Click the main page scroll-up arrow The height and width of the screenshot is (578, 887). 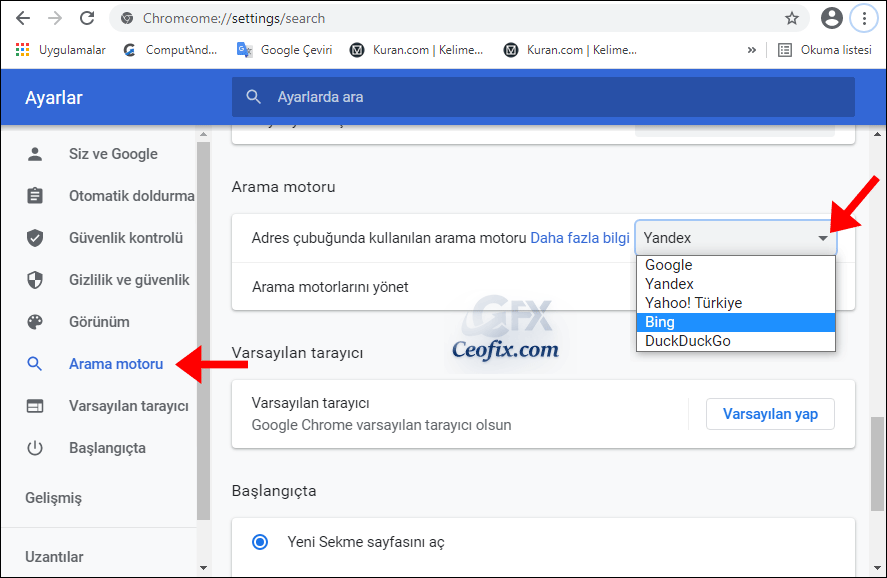pos(877,135)
